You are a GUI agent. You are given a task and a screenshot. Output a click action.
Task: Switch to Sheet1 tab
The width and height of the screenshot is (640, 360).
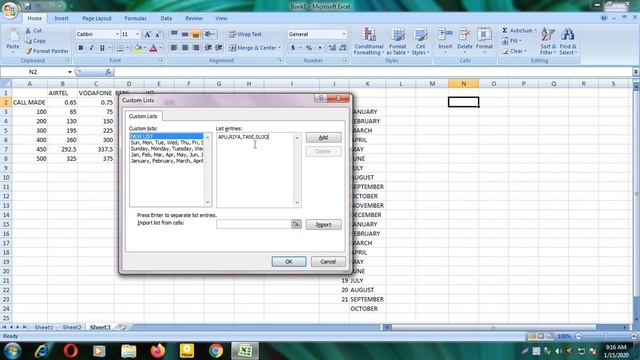(x=44, y=327)
